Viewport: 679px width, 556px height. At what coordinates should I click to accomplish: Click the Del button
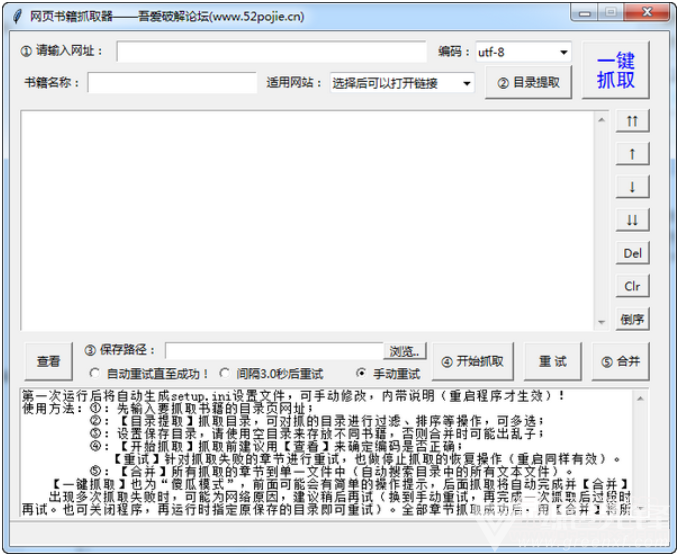tap(632, 253)
